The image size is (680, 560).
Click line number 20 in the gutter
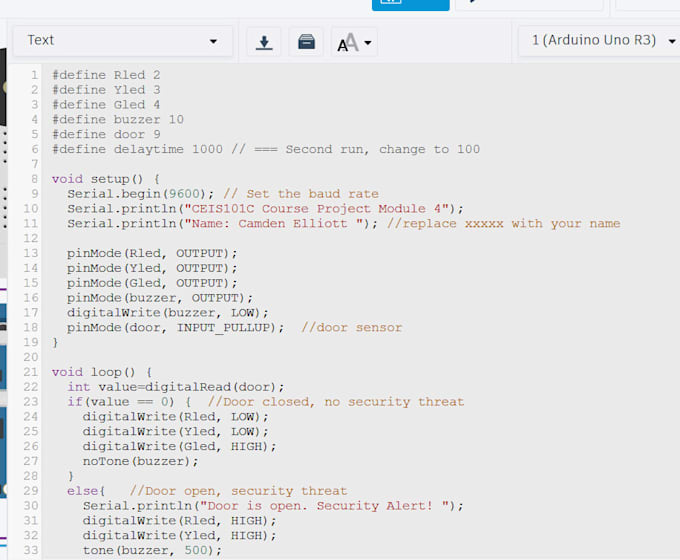(x=31, y=357)
